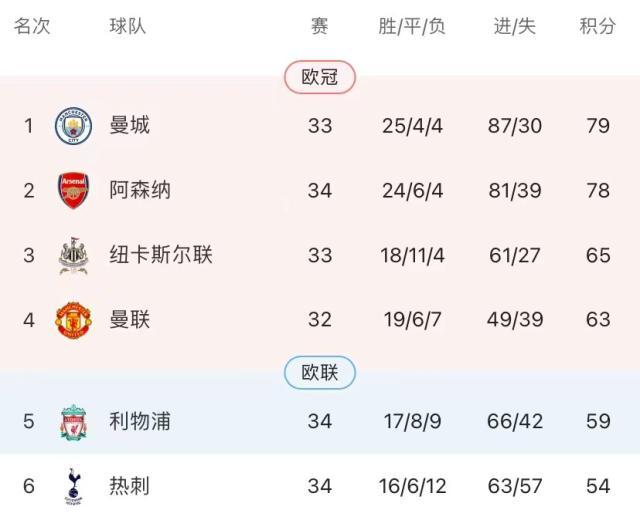
Task: Click the Tottenham Hotspur club crest
Action: coord(73,486)
